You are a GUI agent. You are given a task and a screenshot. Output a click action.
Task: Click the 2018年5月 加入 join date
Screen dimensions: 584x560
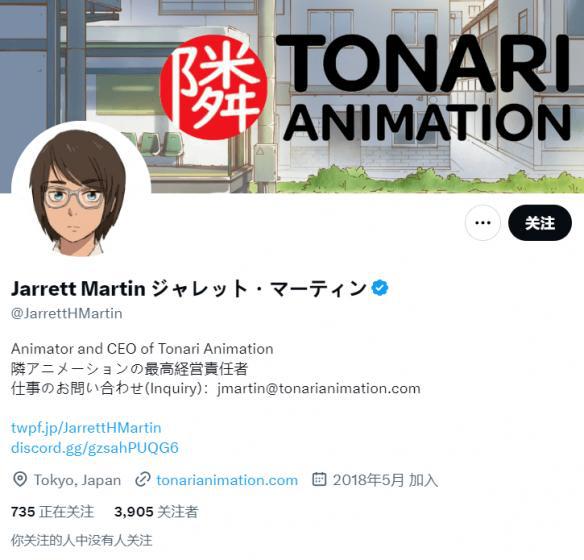[x=385, y=480]
